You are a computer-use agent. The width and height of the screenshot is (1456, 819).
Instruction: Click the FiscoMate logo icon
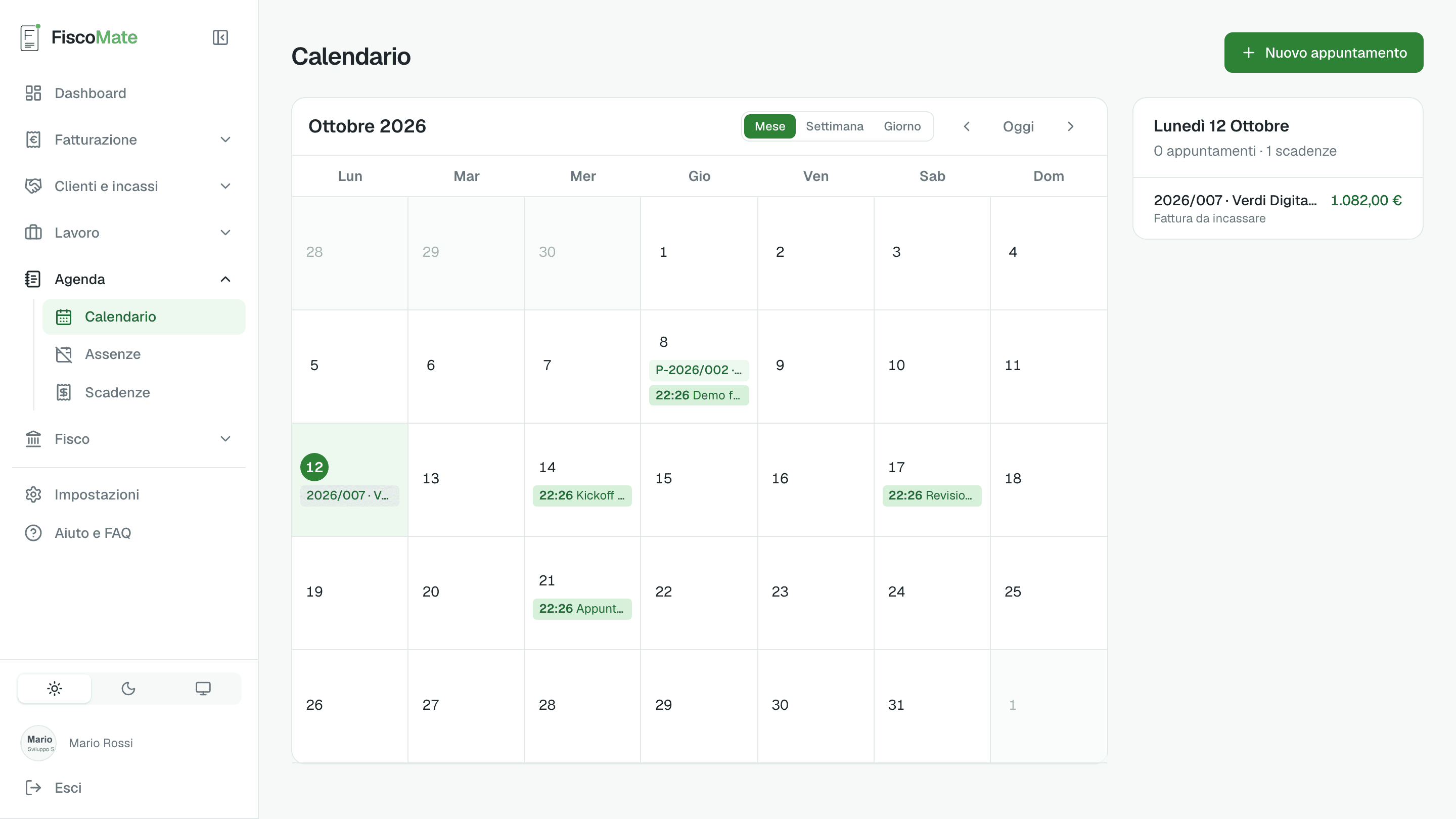point(30,37)
